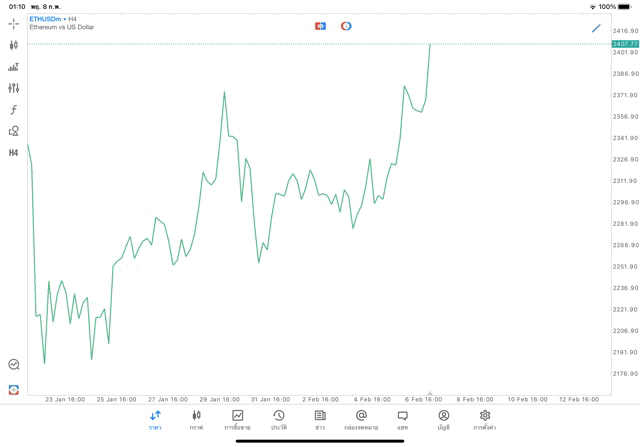Viewport: 640px width, 447px height.
Task: Change chart type with candlestick icon
Action: pos(13,45)
